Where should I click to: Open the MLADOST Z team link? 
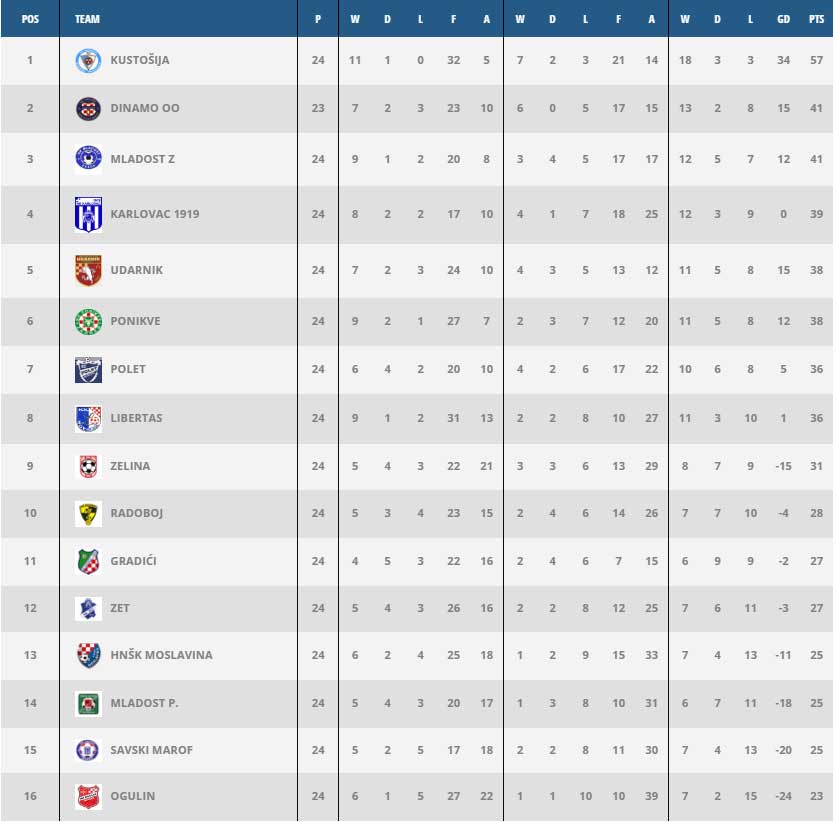pyautogui.click(x=142, y=159)
